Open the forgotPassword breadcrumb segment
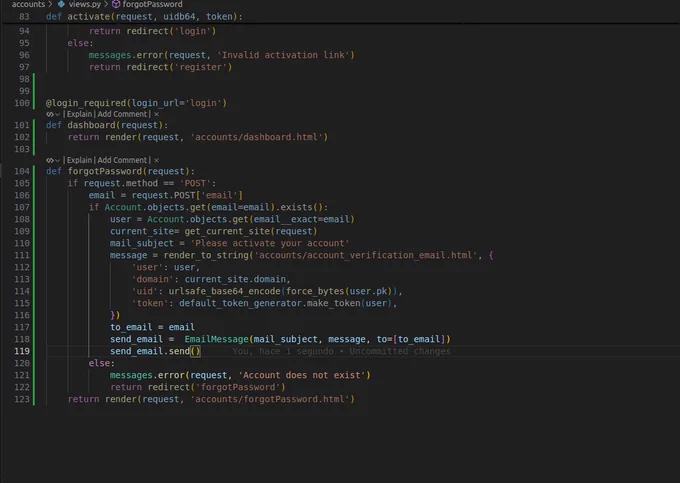Image resolution: width=680 pixels, height=483 pixels. tap(152, 4)
